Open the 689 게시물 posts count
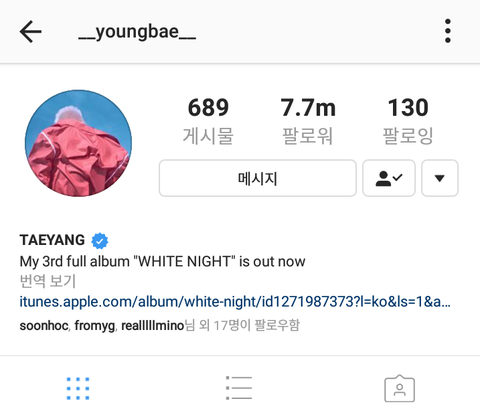Image resolution: width=480 pixels, height=417 pixels. pyautogui.click(x=208, y=121)
